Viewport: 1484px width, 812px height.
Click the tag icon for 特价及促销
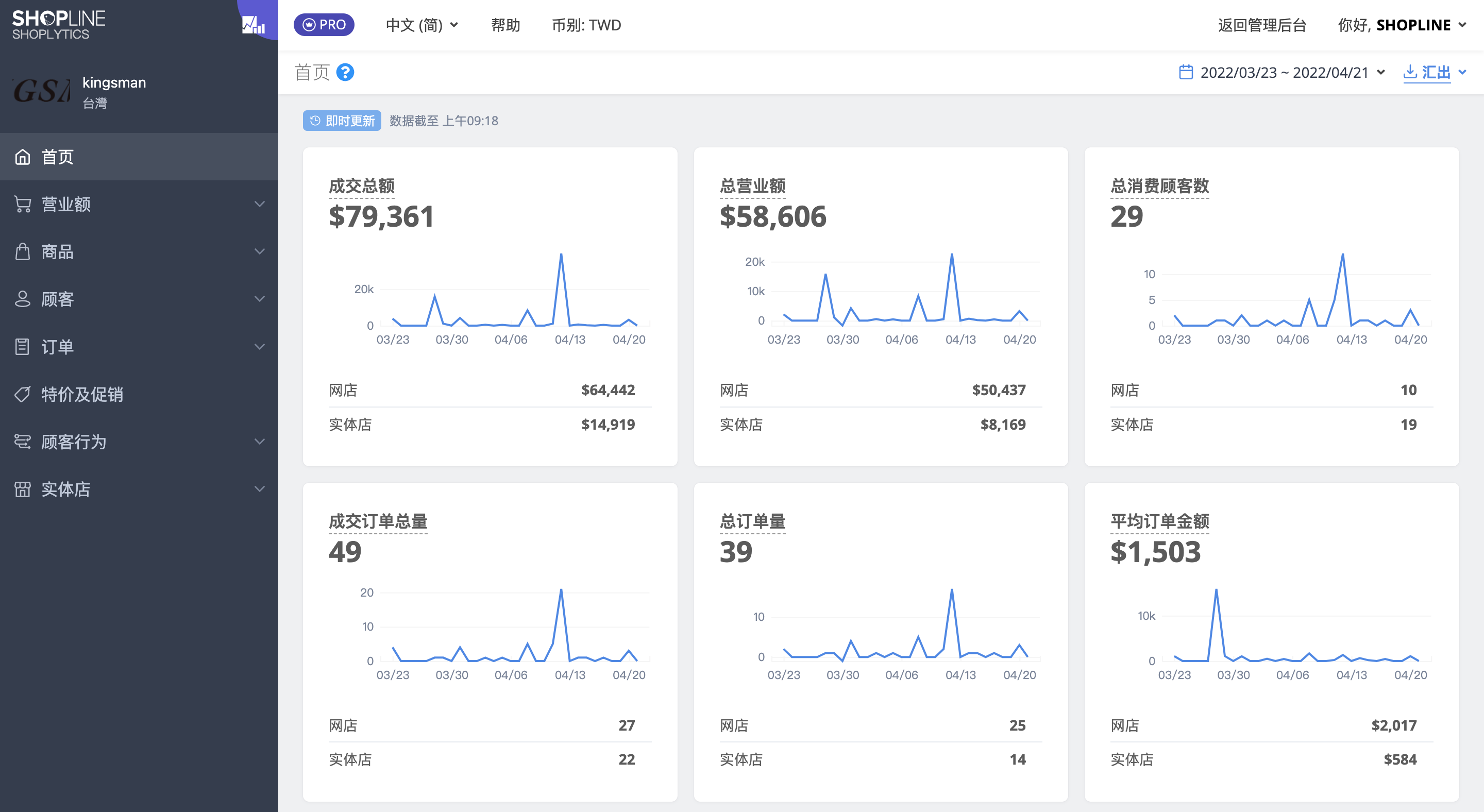coord(23,394)
